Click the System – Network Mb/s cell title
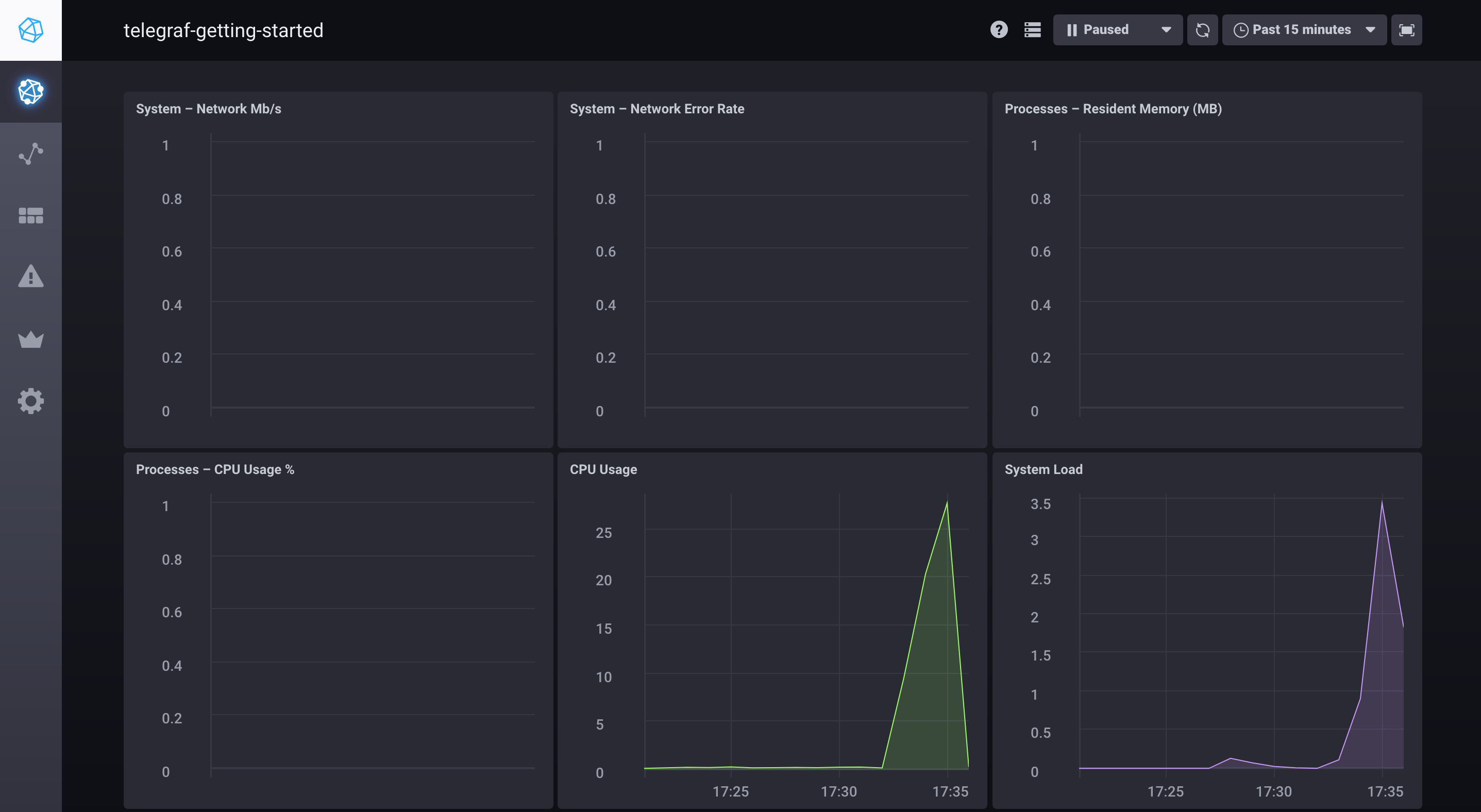Viewport: 1481px width, 812px height. click(x=208, y=109)
